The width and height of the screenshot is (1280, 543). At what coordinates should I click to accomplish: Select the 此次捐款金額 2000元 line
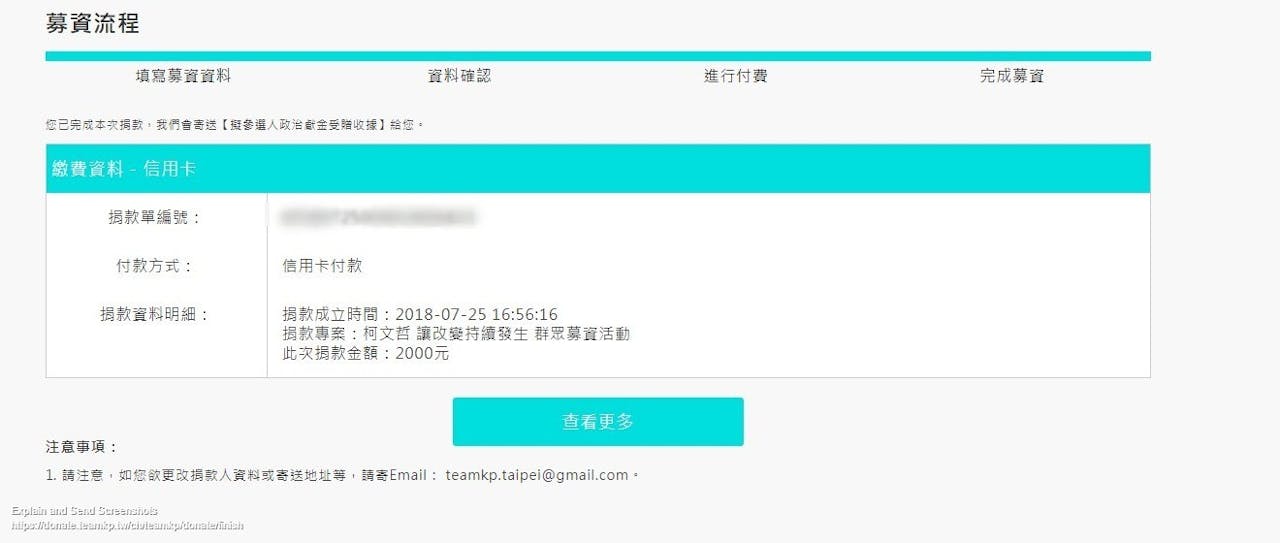point(366,353)
